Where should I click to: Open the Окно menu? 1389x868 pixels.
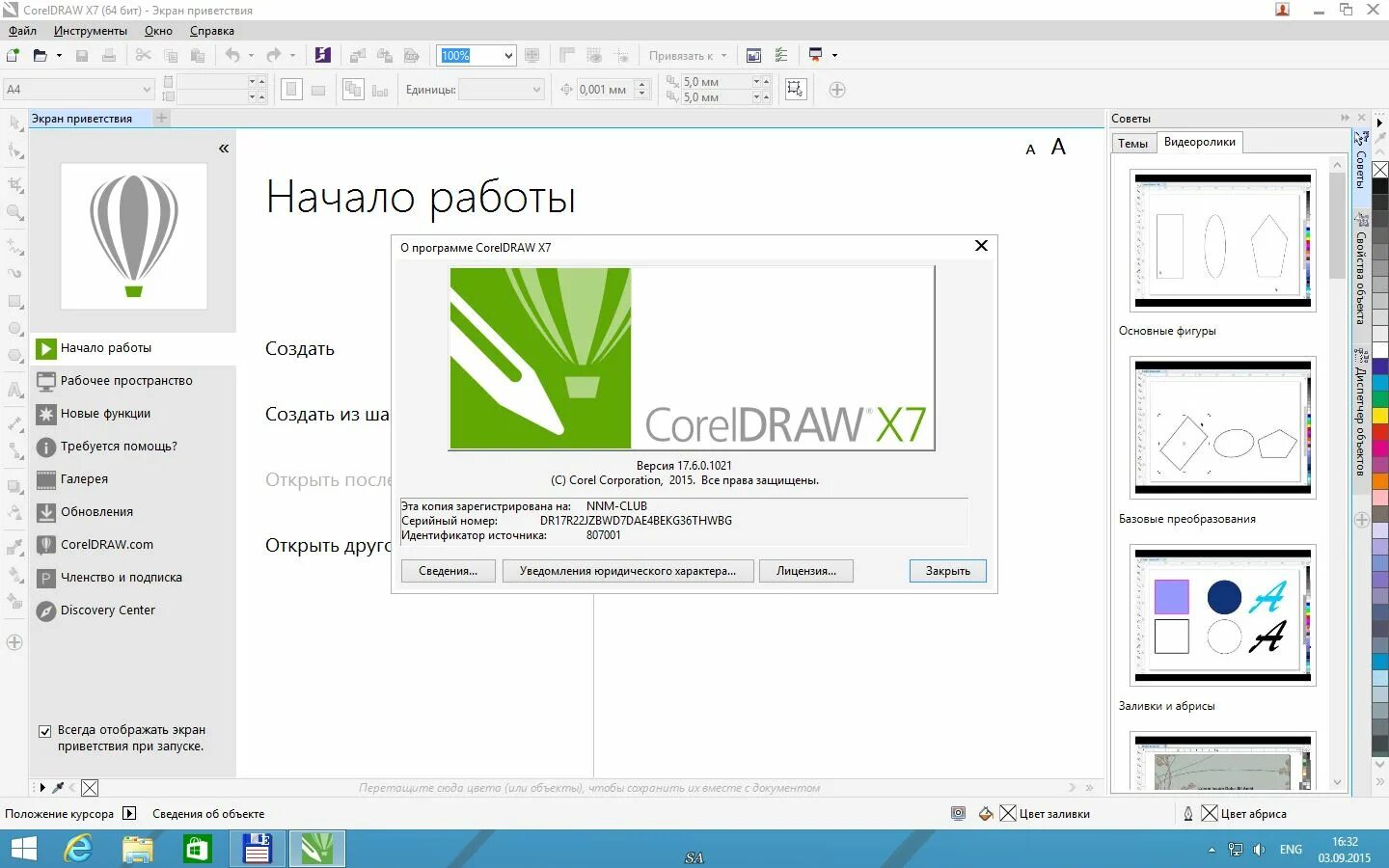coord(158,31)
